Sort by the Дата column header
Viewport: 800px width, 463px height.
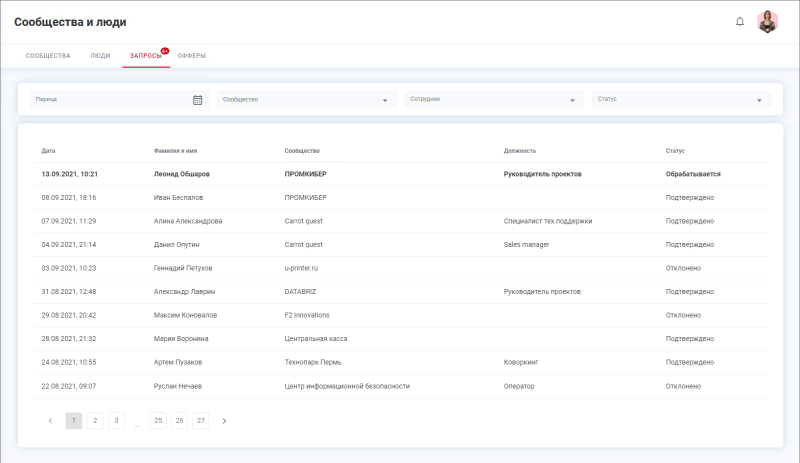[49, 151]
